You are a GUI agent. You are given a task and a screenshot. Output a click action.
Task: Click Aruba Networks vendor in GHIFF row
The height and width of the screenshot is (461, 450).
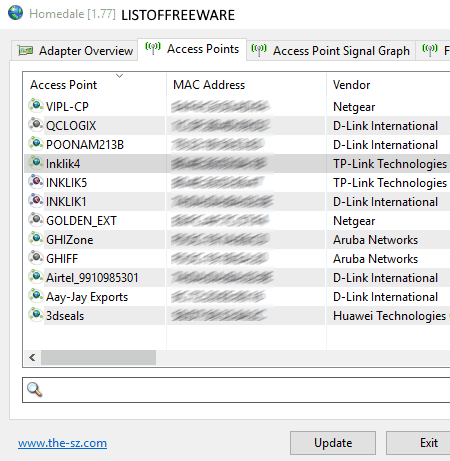tap(375, 259)
